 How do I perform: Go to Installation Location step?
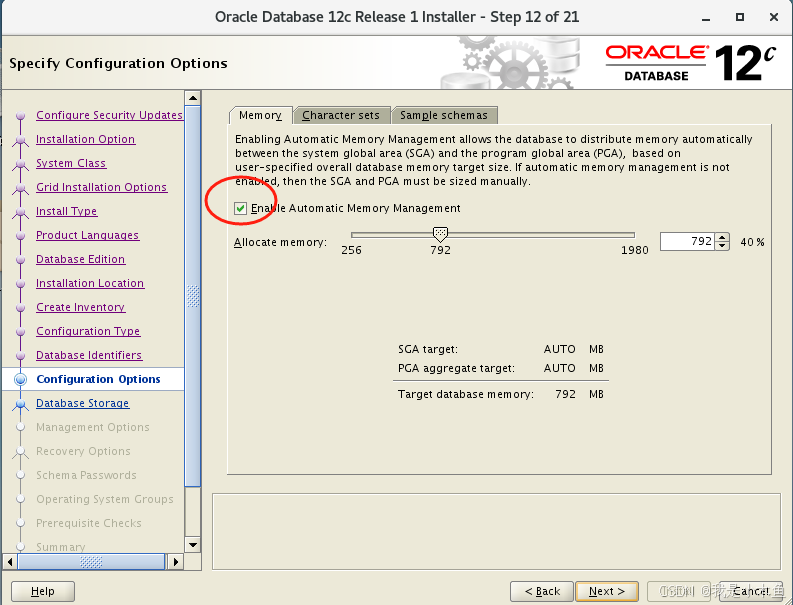tap(90, 283)
